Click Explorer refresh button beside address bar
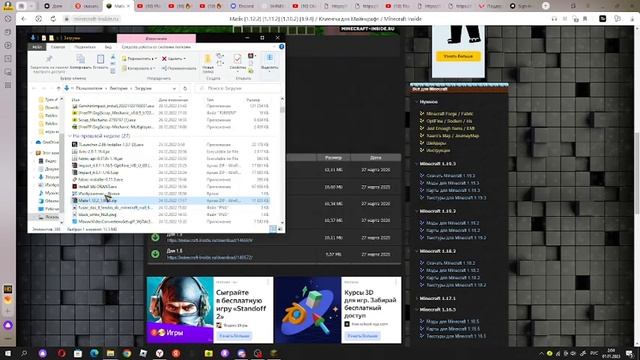This screenshot has width=640, height=360. (185, 88)
